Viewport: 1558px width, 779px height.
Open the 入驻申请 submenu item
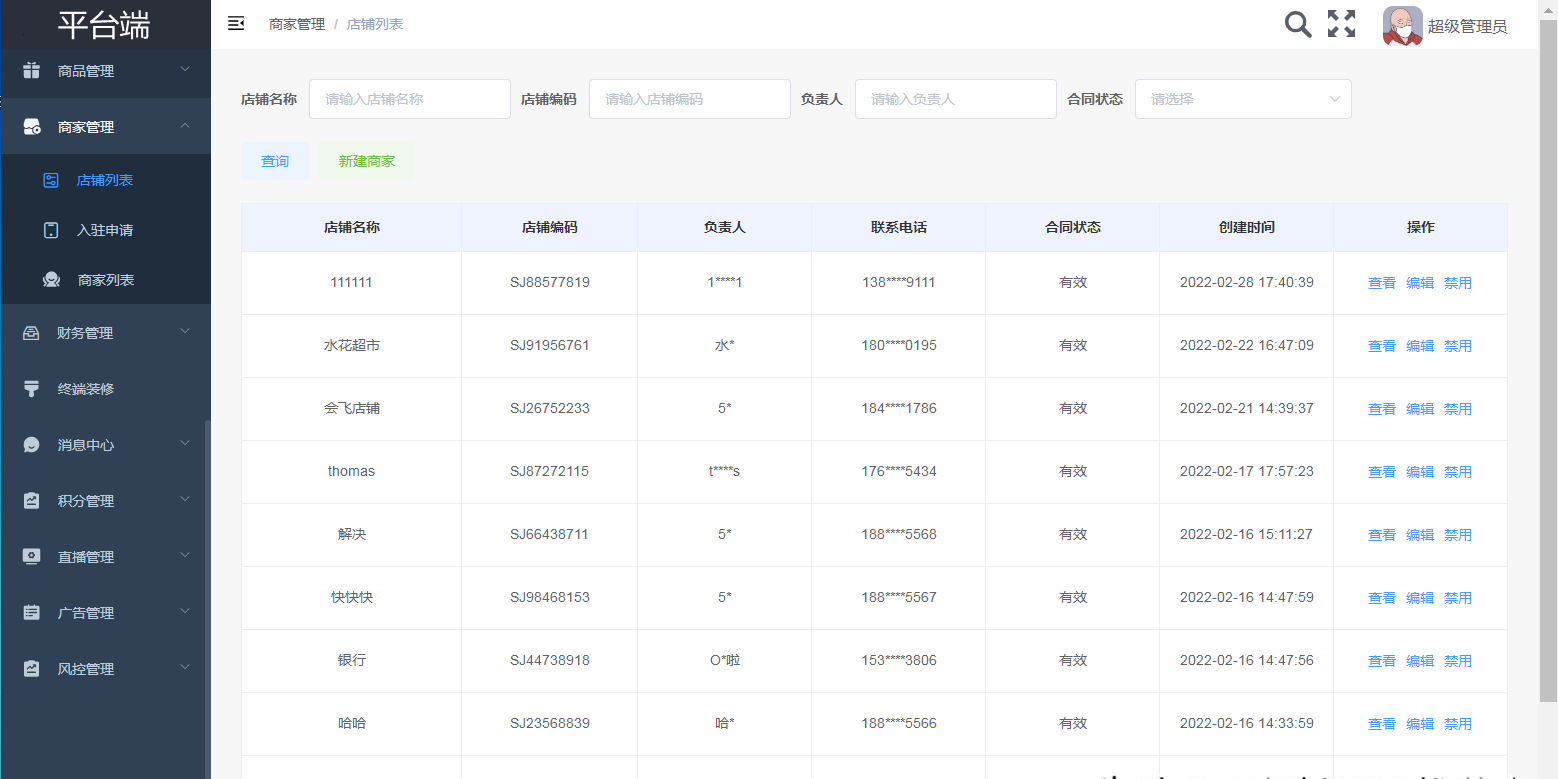click(105, 230)
